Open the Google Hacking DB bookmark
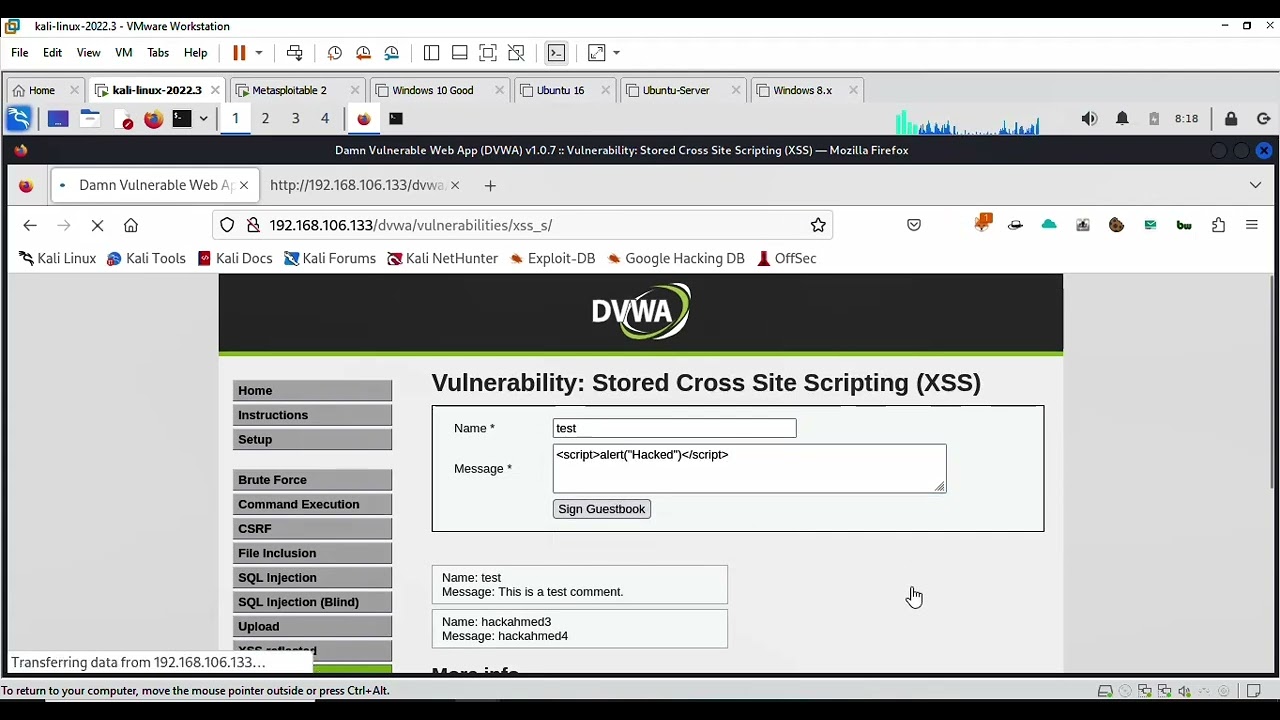Screen dimensions: 1280x720 675,258
